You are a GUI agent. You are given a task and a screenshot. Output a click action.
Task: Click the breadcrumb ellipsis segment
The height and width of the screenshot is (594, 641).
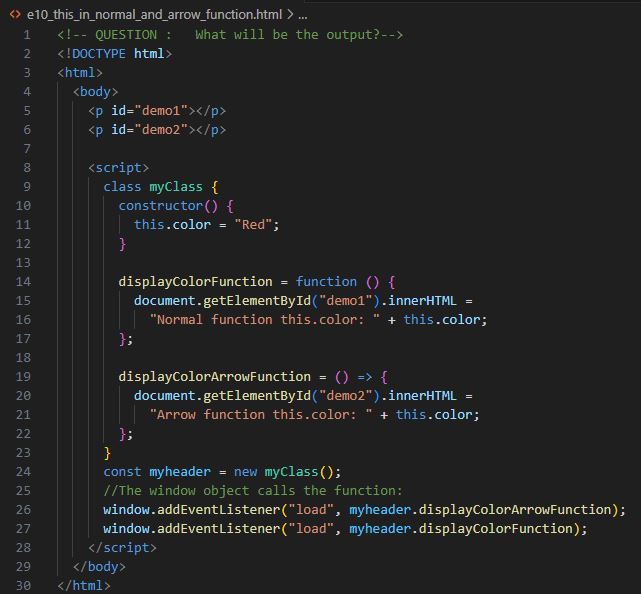[x=303, y=16]
